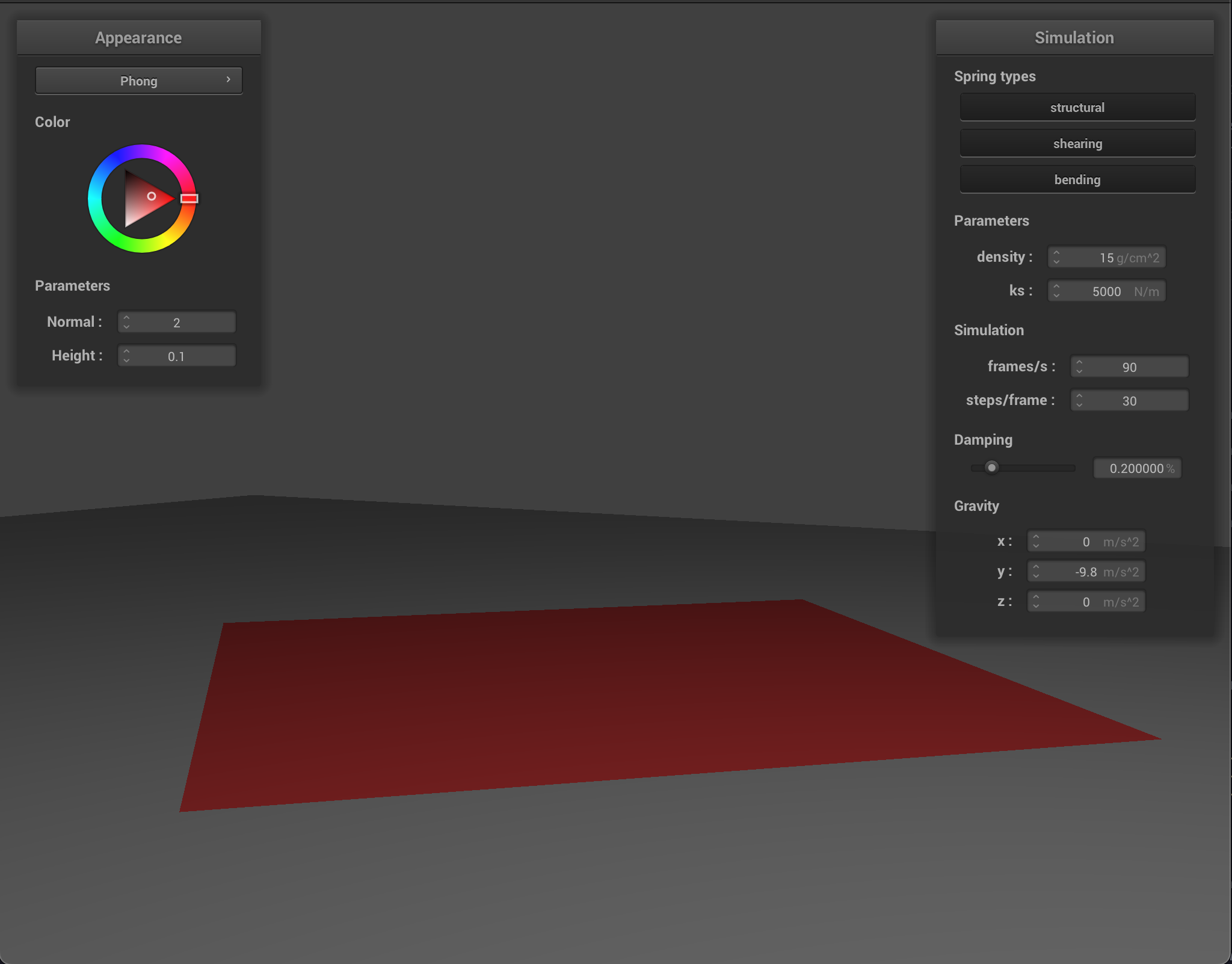Click the frames/s stepper arrows
Screen dimensions: 1232x964
pyautogui.click(x=1079, y=367)
